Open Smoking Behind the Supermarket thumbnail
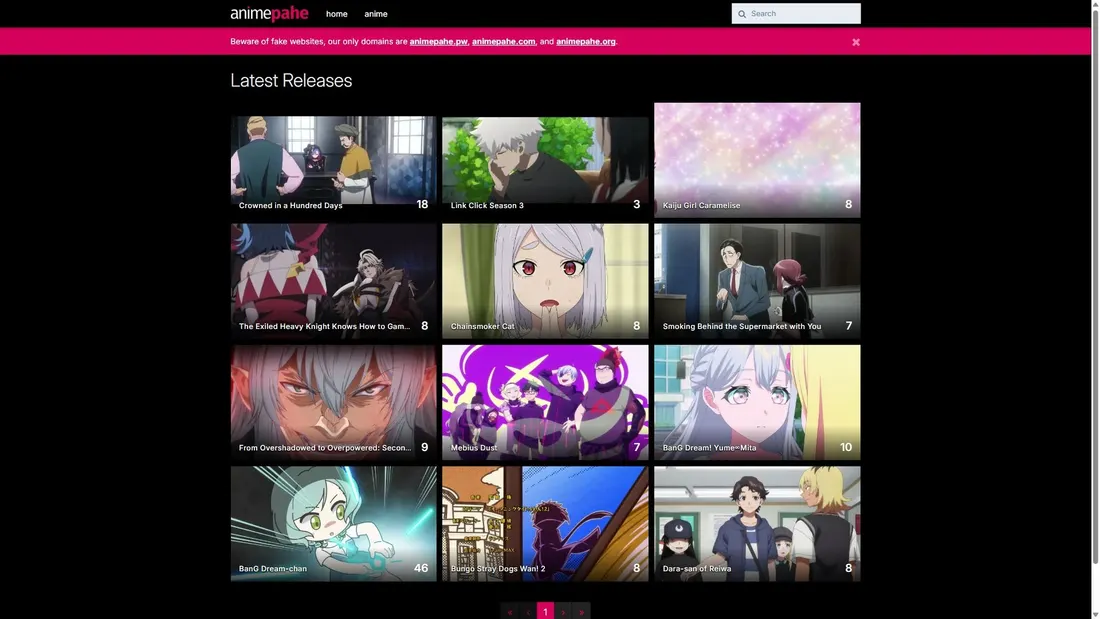The image size is (1100, 619). [x=757, y=281]
